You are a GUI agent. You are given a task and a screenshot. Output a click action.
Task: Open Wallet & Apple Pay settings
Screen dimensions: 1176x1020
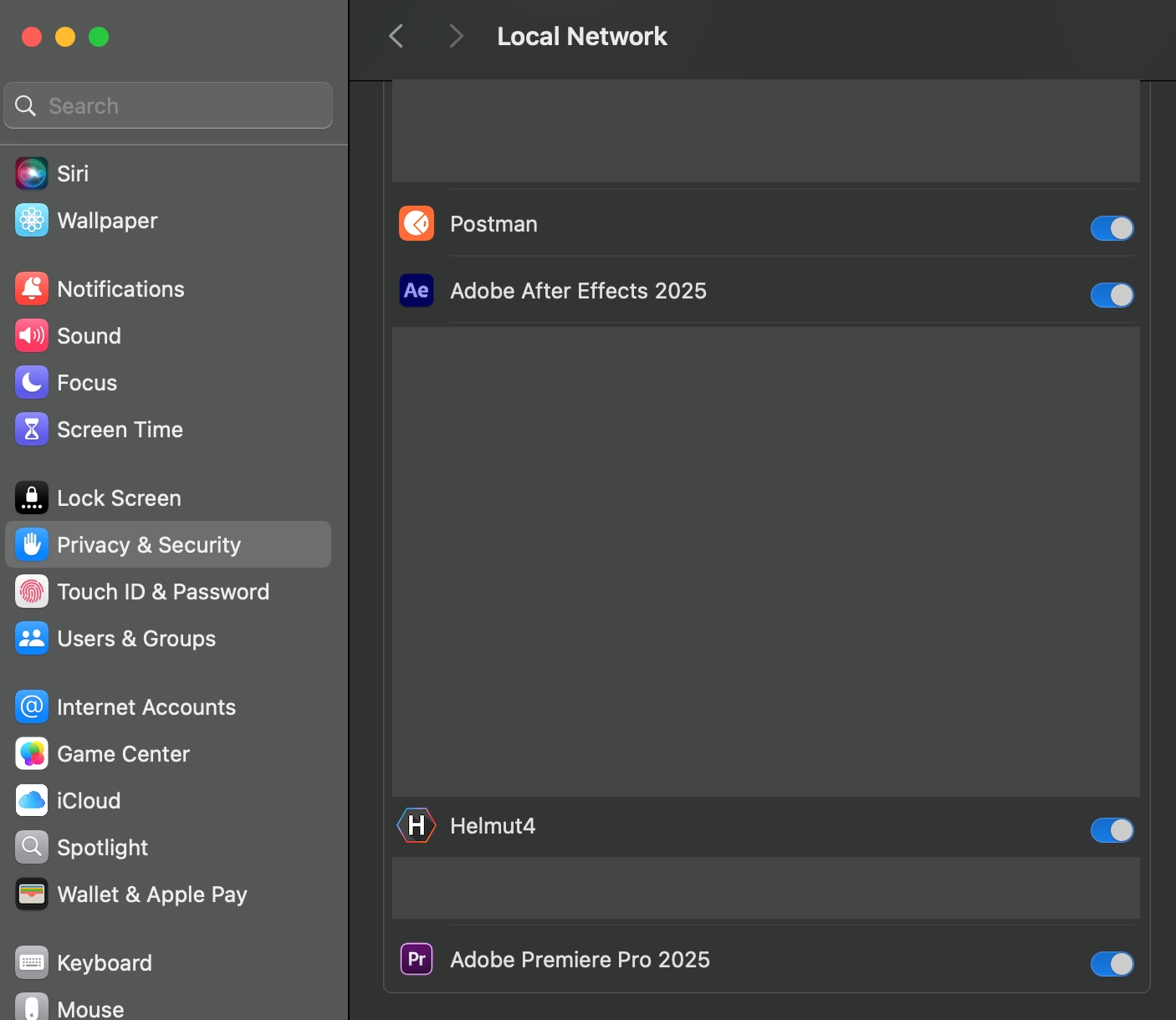[152, 895]
